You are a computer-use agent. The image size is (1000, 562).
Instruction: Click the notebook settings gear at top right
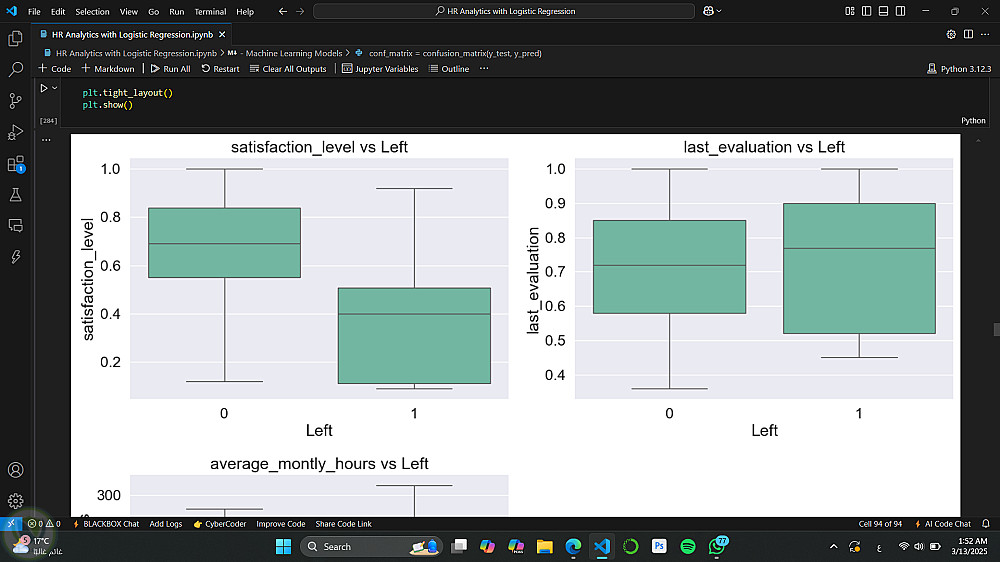pyautogui.click(x=951, y=34)
